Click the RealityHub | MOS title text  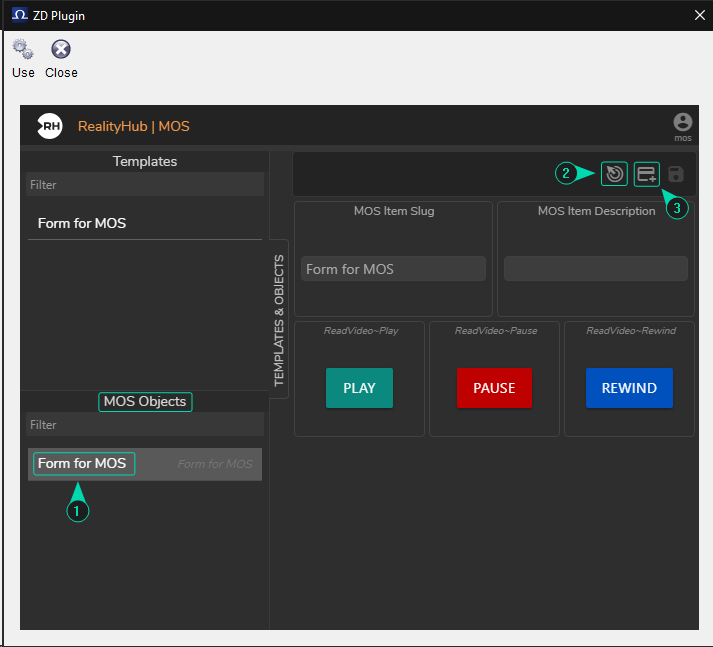pos(134,127)
